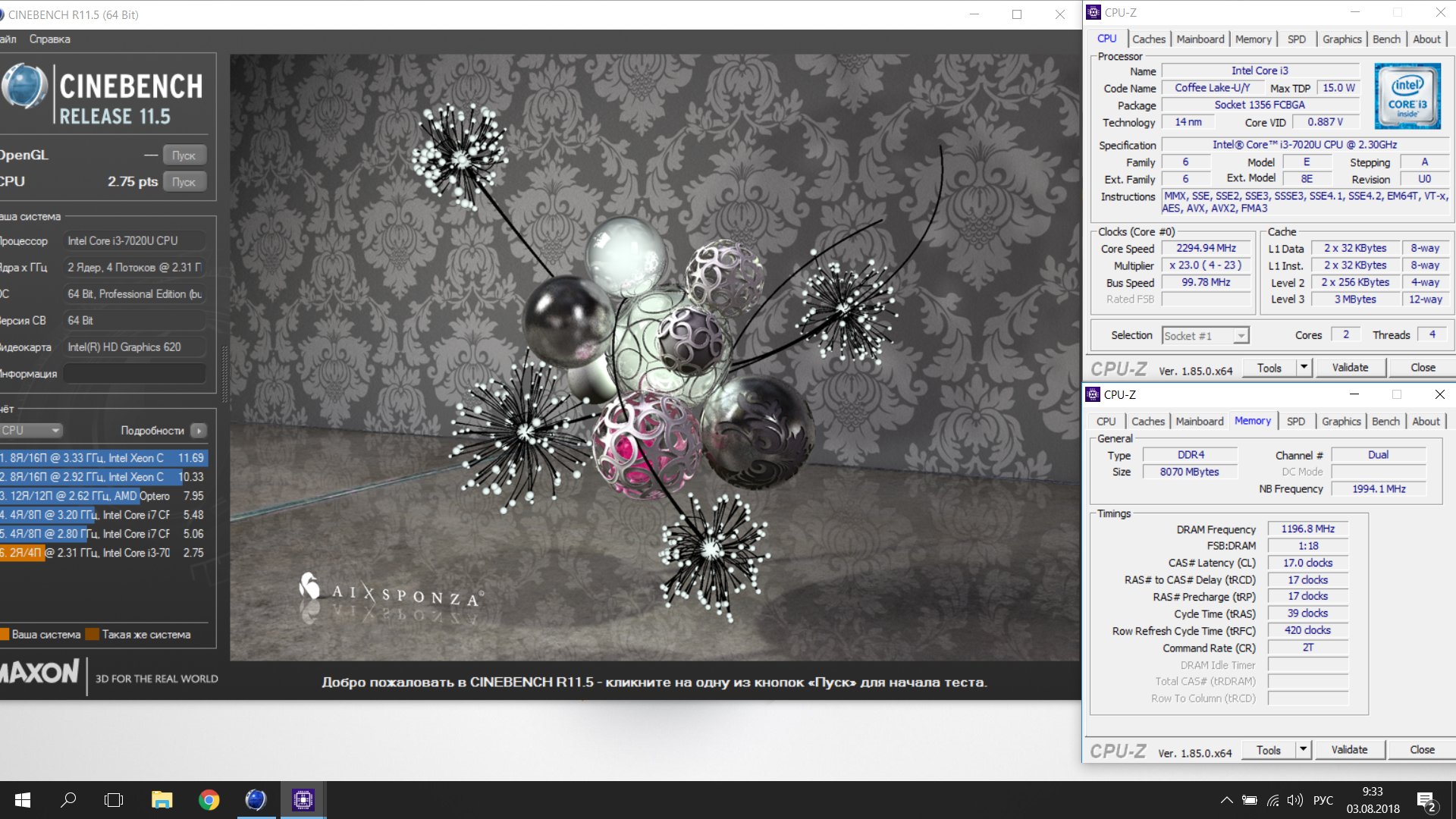Screen dimensions: 1456x819
Task: Click the Информация input field
Action: [134, 374]
